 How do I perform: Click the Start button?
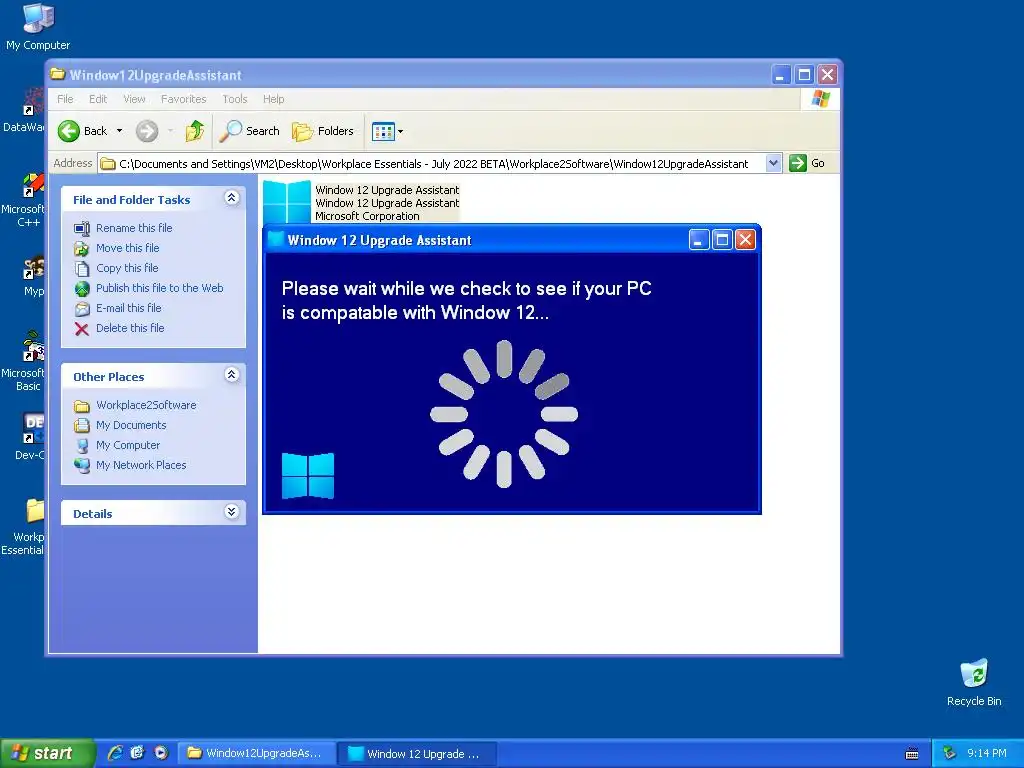pyautogui.click(x=48, y=753)
